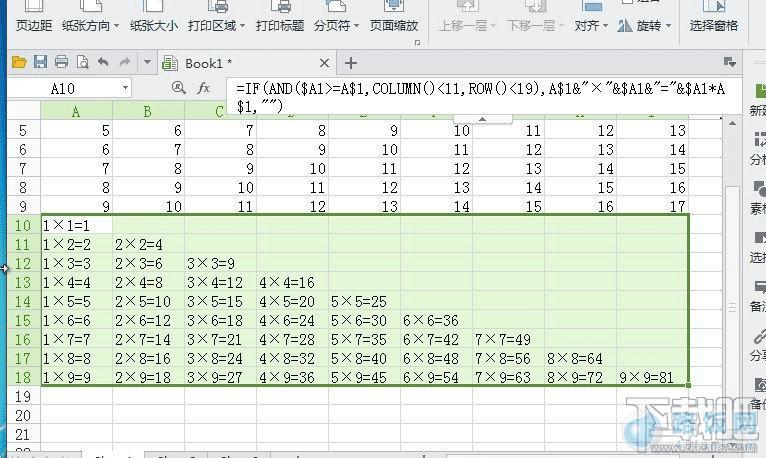766x458 pixels.
Task: Select cell containing 7×7=49
Action: 509,339
